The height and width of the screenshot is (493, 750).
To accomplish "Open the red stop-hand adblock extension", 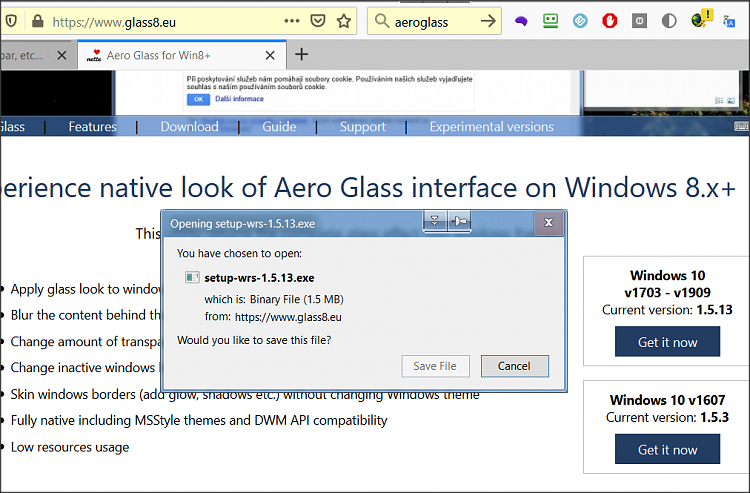I will point(609,21).
